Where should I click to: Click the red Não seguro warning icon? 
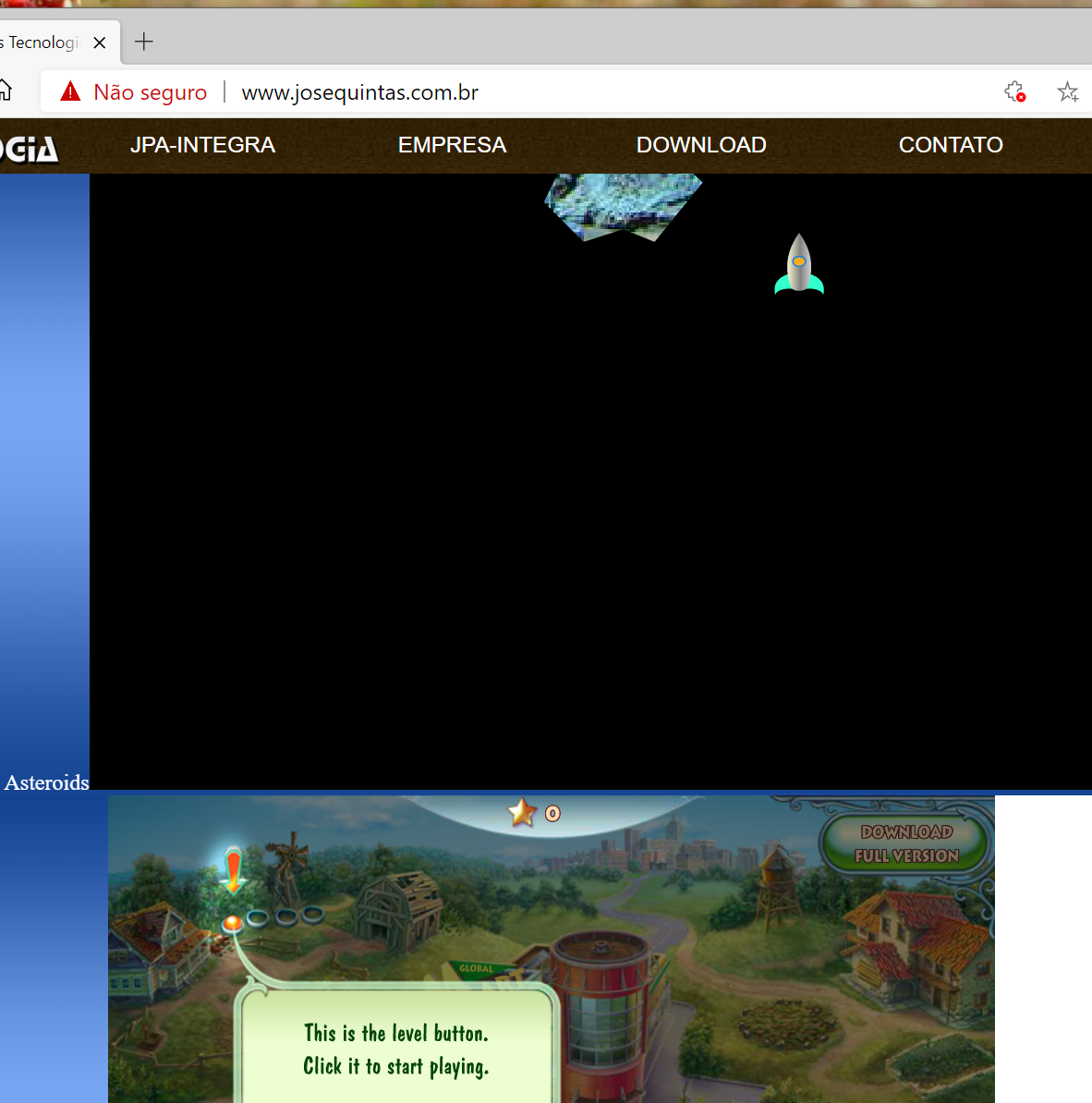70,91
